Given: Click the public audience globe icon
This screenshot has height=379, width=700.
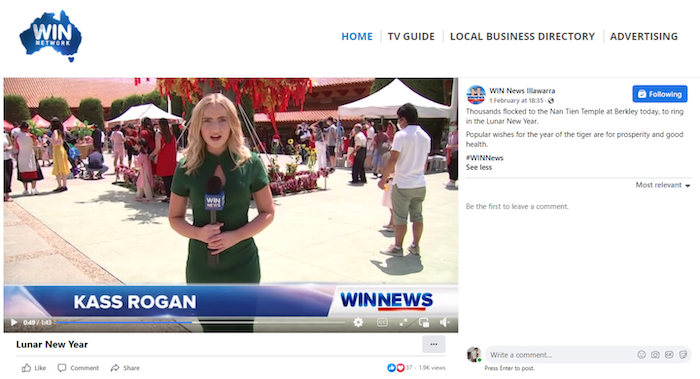Looking at the screenshot, I should (x=551, y=100).
